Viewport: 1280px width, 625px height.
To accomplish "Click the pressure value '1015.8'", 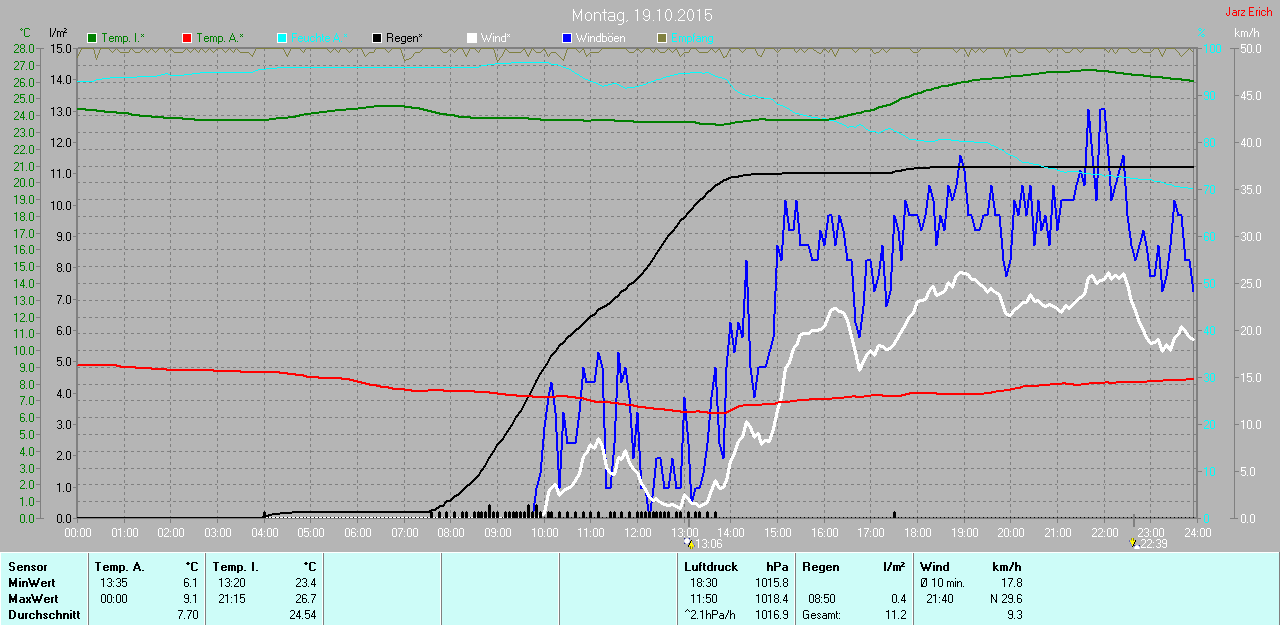I will (x=771, y=583).
